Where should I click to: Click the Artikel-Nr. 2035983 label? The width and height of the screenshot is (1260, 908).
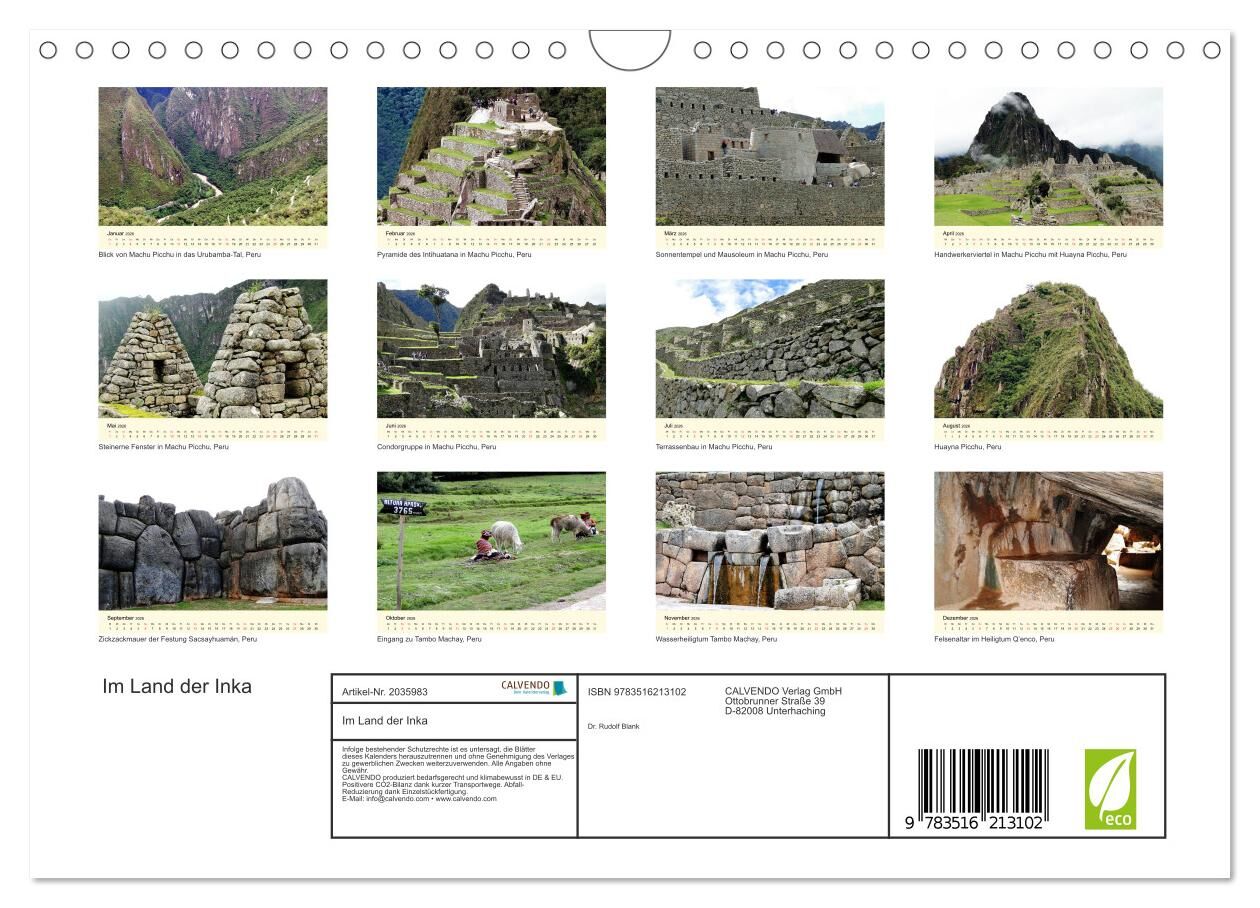384,692
